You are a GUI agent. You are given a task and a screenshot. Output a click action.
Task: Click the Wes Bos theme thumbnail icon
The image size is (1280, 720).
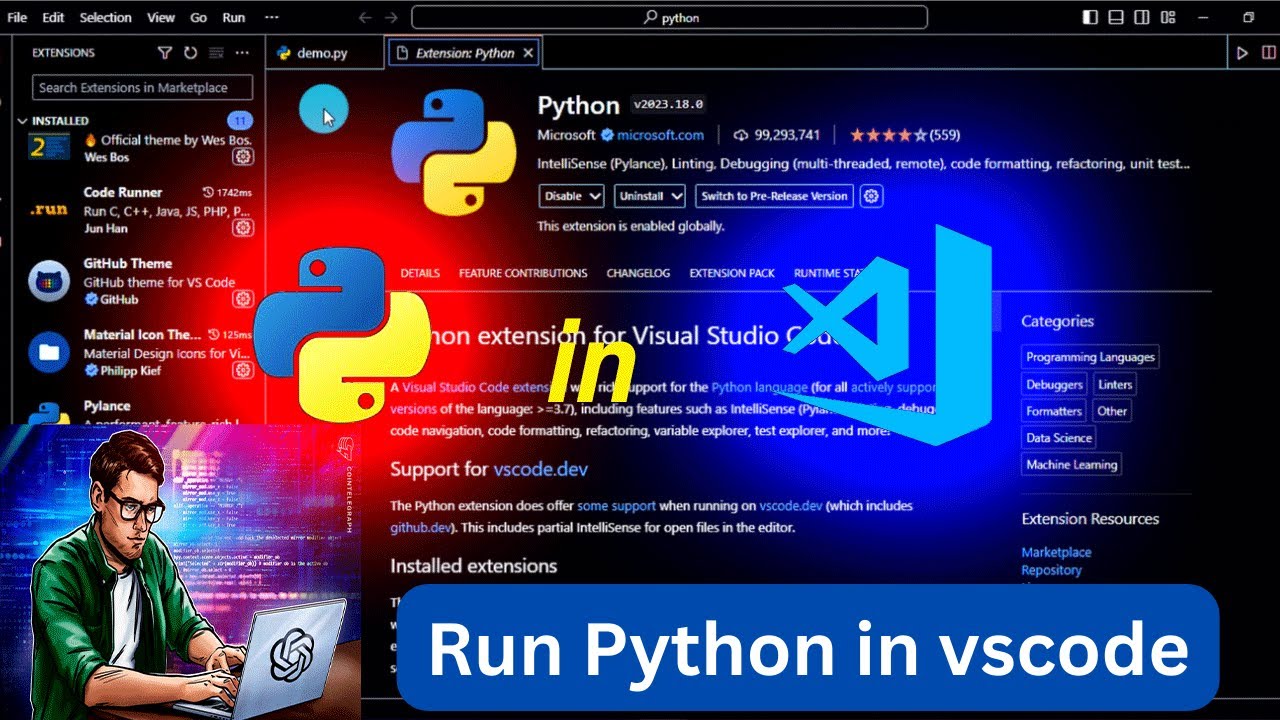pos(49,146)
